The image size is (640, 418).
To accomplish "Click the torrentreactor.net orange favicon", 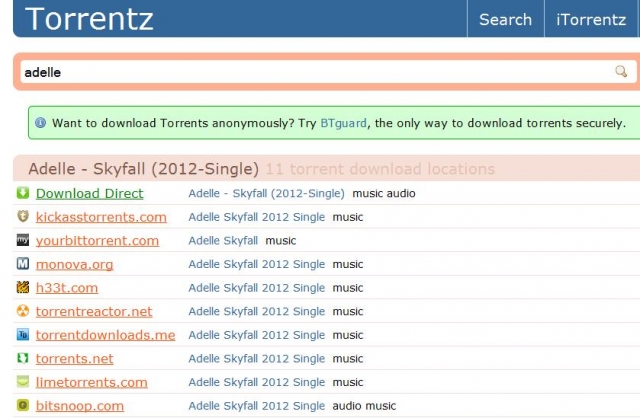I will click(x=23, y=311).
